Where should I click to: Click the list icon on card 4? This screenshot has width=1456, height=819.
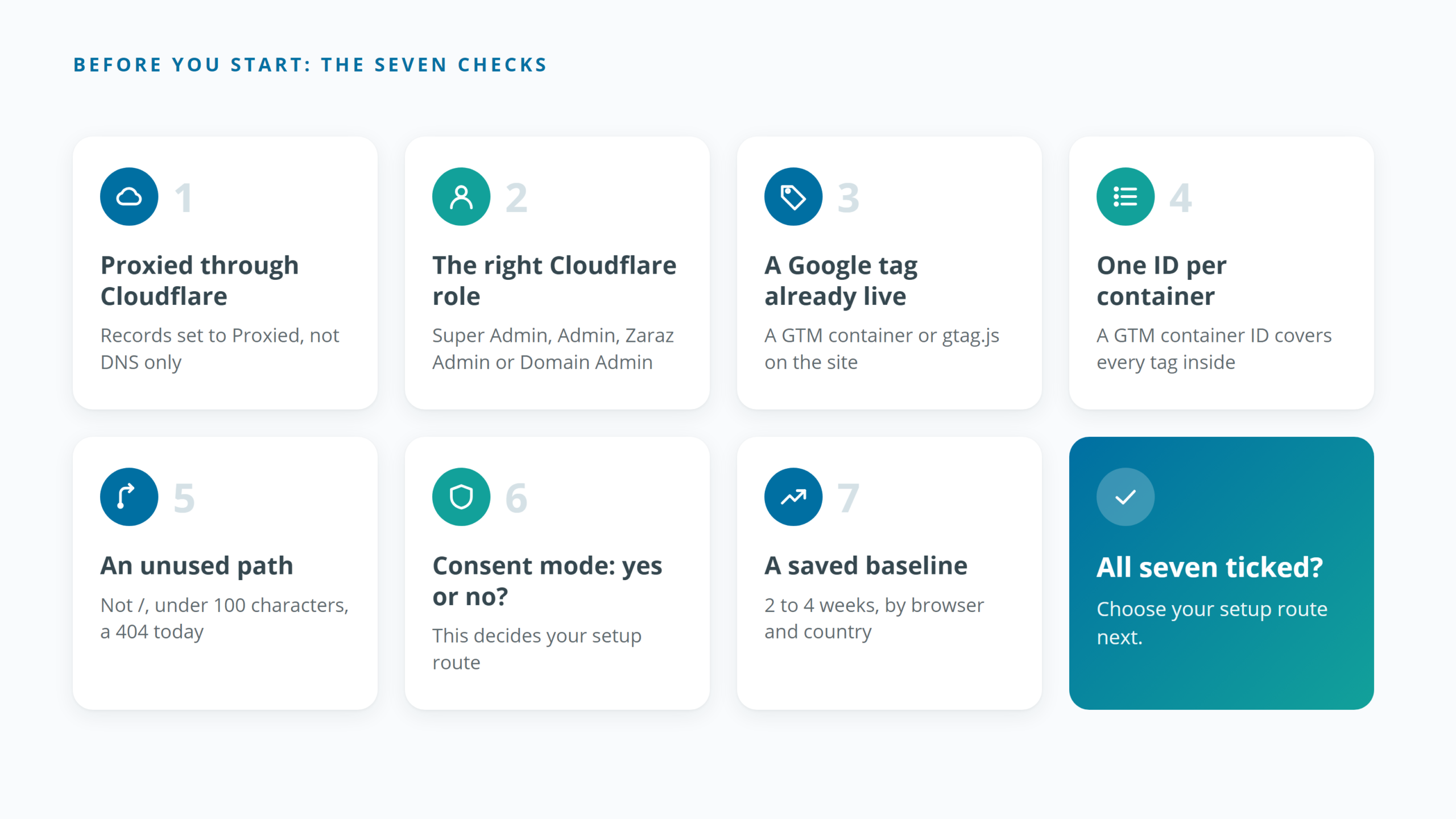(x=1126, y=197)
